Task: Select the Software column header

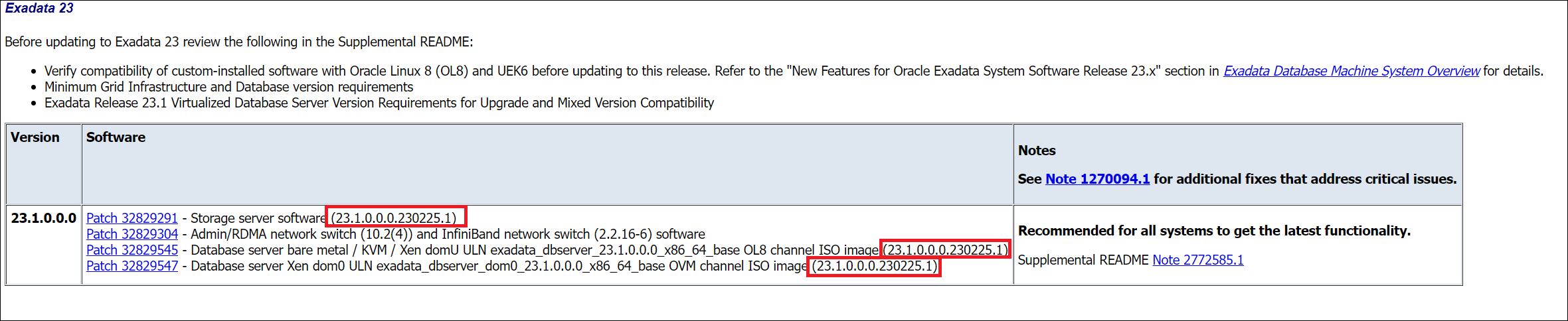Action: pyautogui.click(x=116, y=137)
